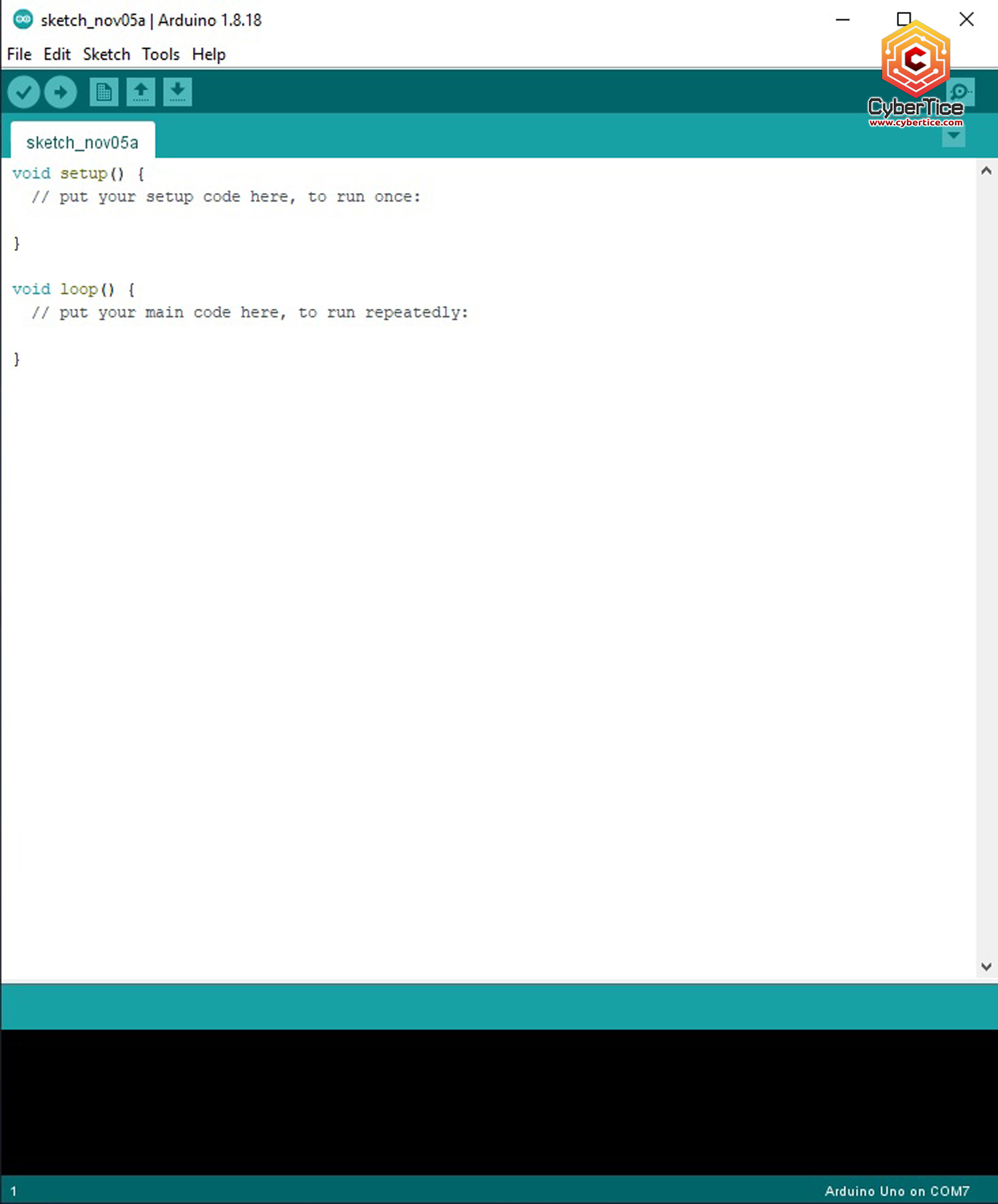Open the Sketch menu
Screen dimensions: 998x1204
pos(106,55)
